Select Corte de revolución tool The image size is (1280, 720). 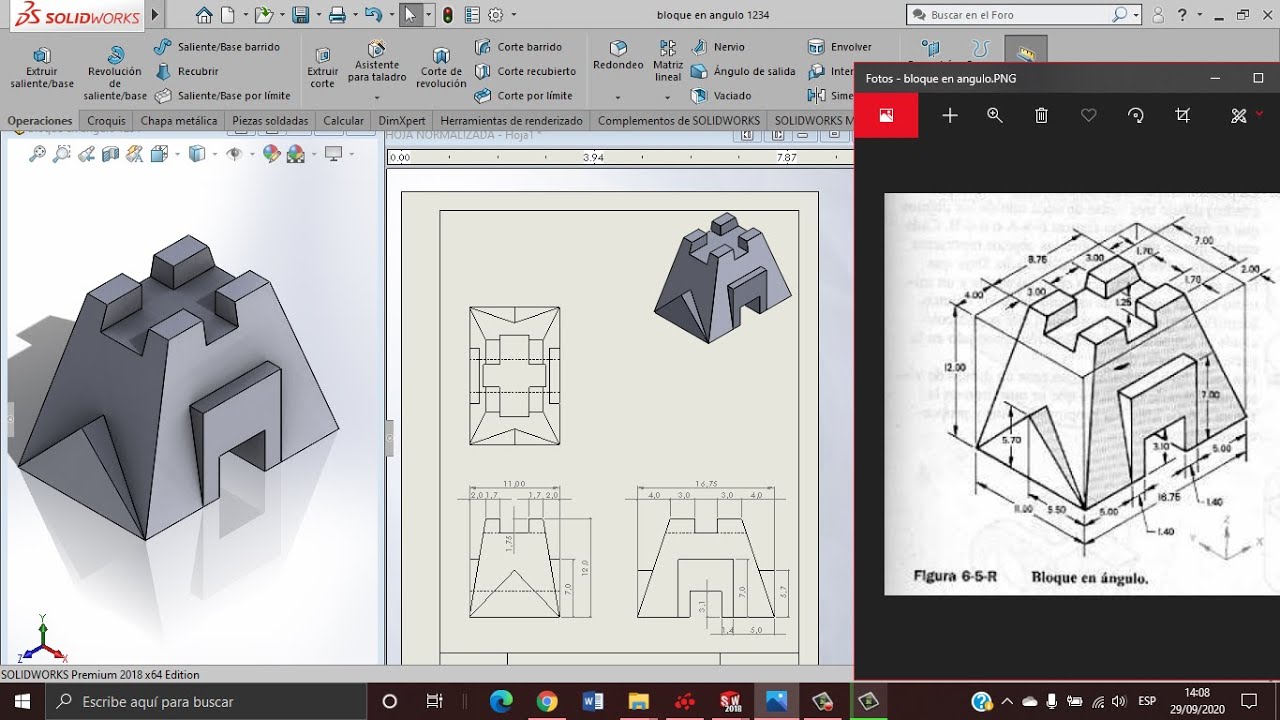pos(441,68)
